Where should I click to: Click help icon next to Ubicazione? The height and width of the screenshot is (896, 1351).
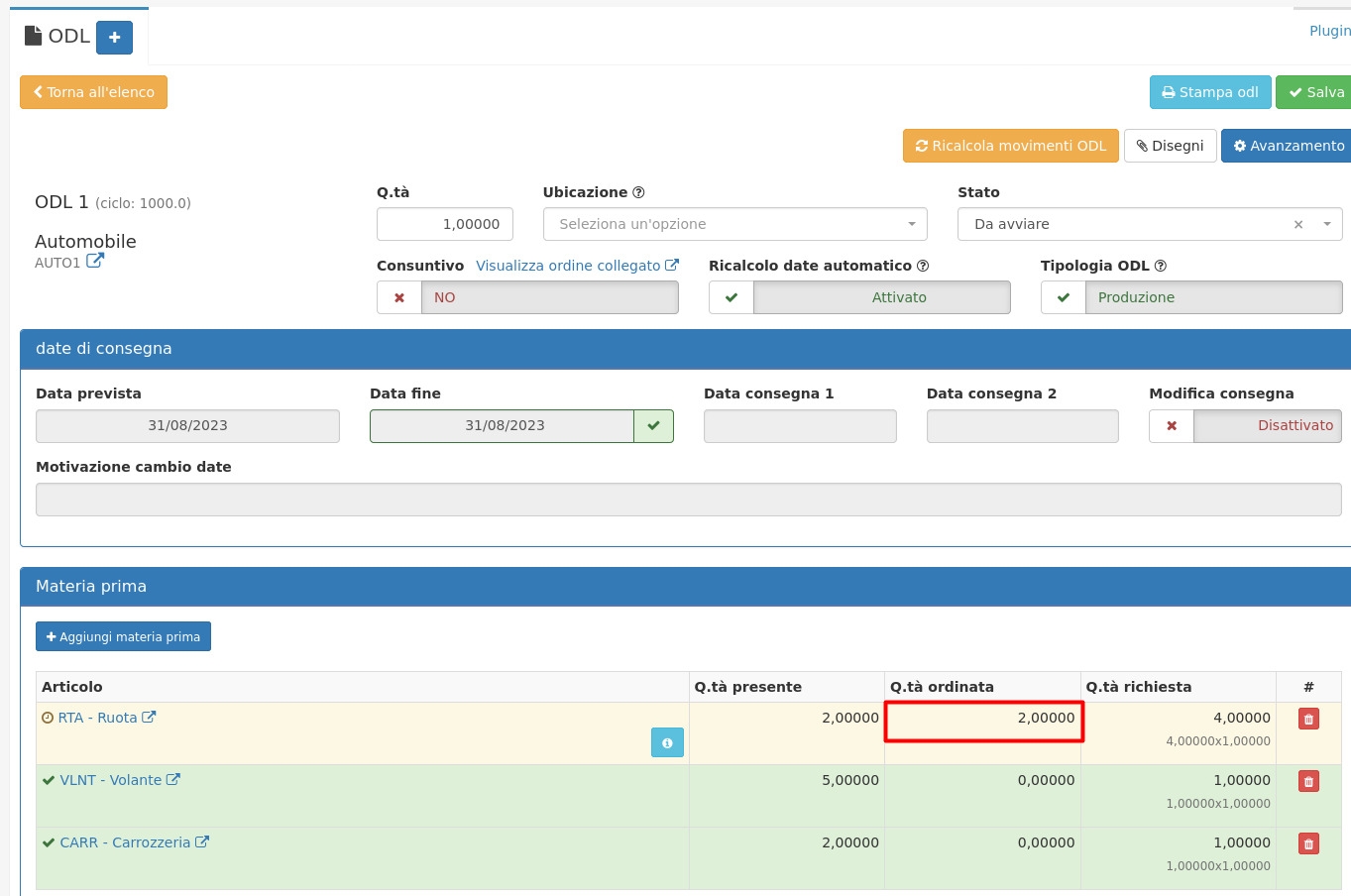pos(638,192)
